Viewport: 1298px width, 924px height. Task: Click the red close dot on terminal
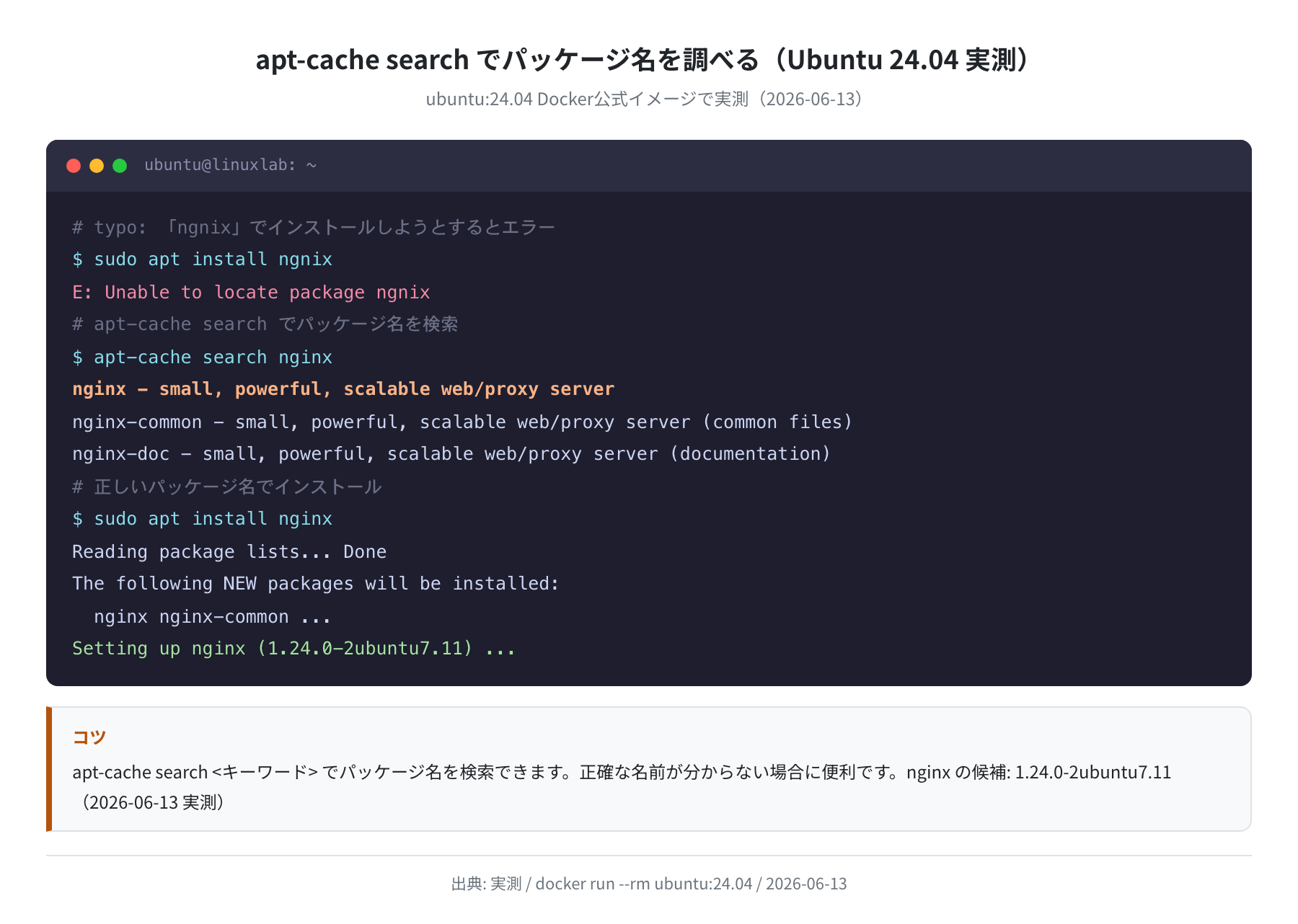tap(74, 166)
